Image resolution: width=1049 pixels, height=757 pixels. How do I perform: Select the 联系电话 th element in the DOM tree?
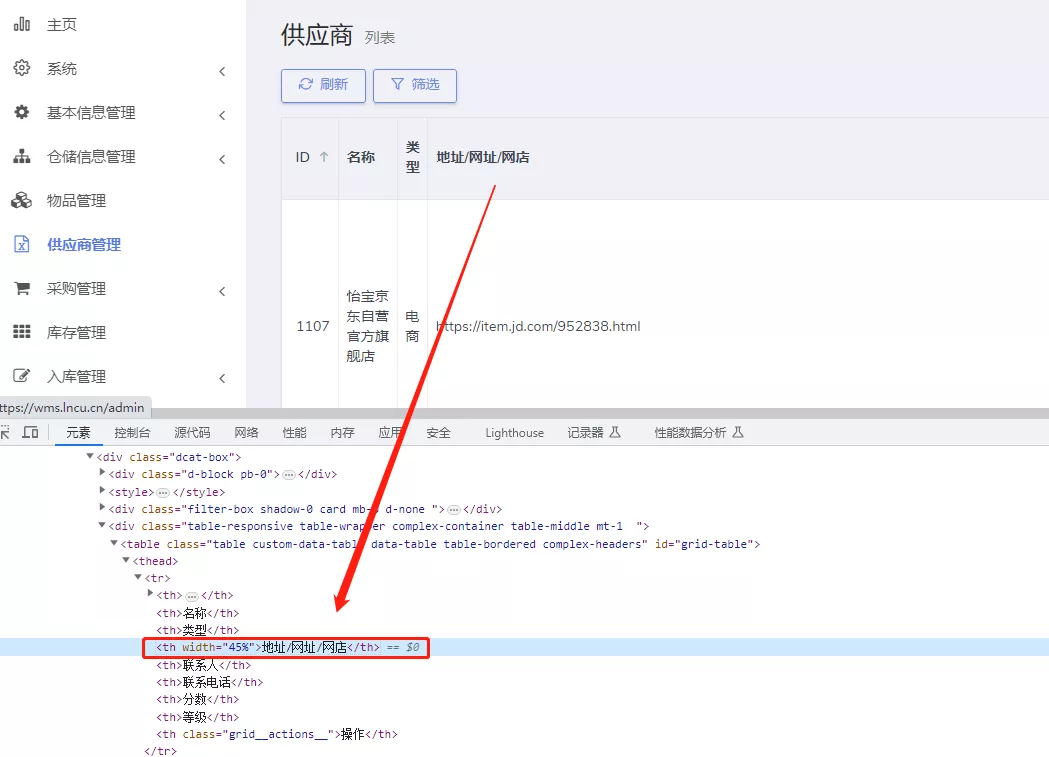click(x=209, y=682)
